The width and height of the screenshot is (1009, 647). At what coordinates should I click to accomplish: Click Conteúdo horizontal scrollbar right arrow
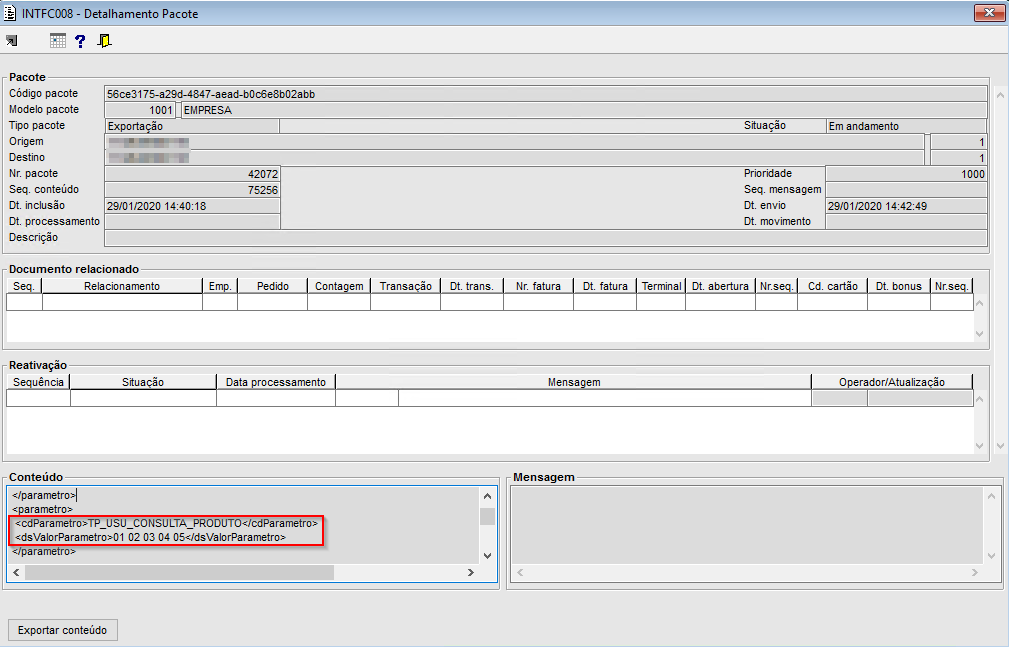(x=471, y=572)
